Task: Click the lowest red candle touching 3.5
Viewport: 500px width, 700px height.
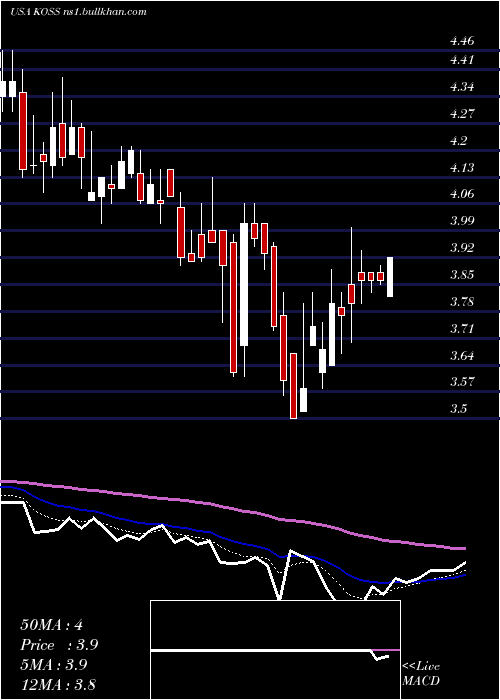Action: click(x=293, y=386)
